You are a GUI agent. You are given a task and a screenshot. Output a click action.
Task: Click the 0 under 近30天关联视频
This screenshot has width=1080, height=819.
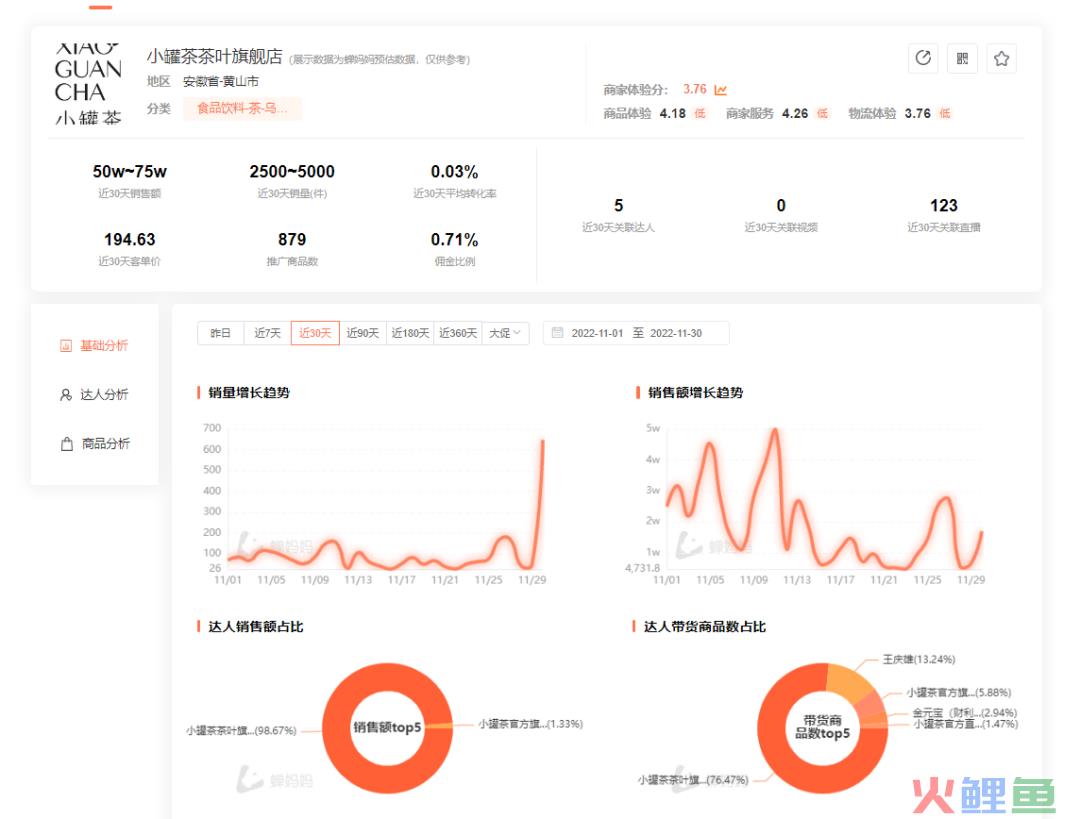[781, 206]
